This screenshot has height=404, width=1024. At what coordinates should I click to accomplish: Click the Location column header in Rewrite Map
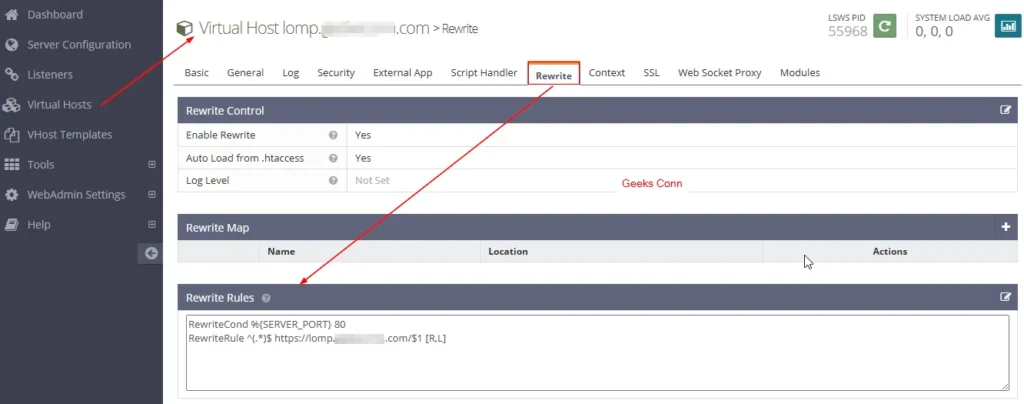click(x=508, y=251)
